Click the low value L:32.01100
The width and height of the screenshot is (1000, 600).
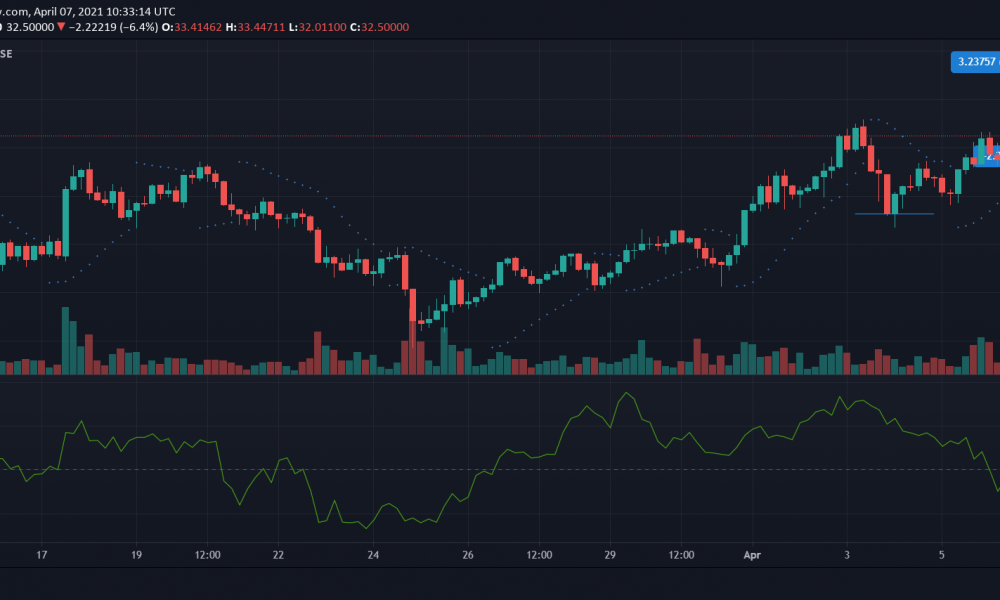318,27
